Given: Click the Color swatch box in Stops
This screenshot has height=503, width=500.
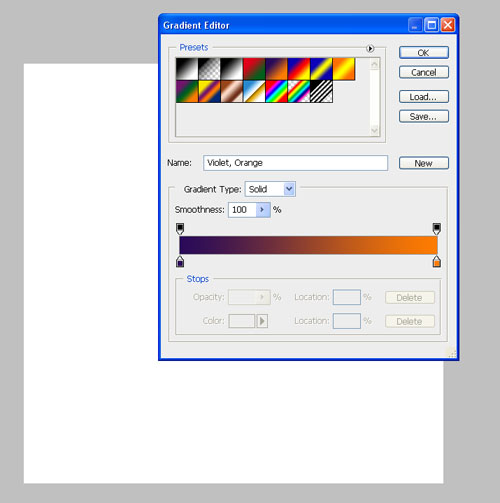Looking at the screenshot, I should pos(242,321).
